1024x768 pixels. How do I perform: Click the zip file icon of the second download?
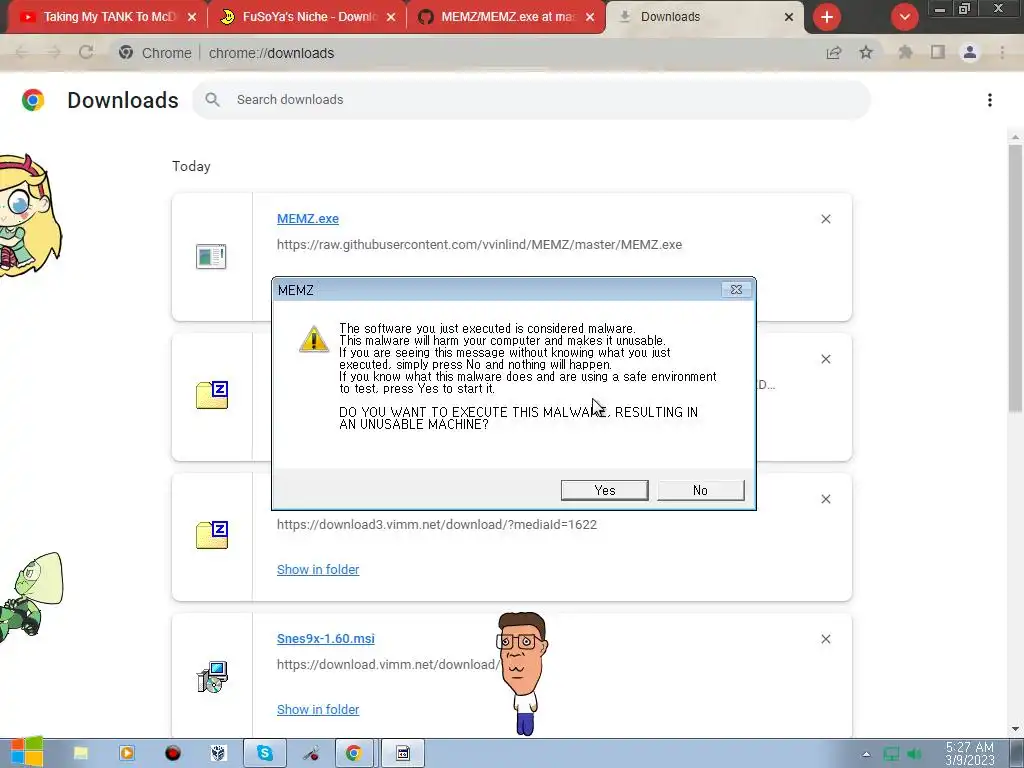(x=212, y=394)
